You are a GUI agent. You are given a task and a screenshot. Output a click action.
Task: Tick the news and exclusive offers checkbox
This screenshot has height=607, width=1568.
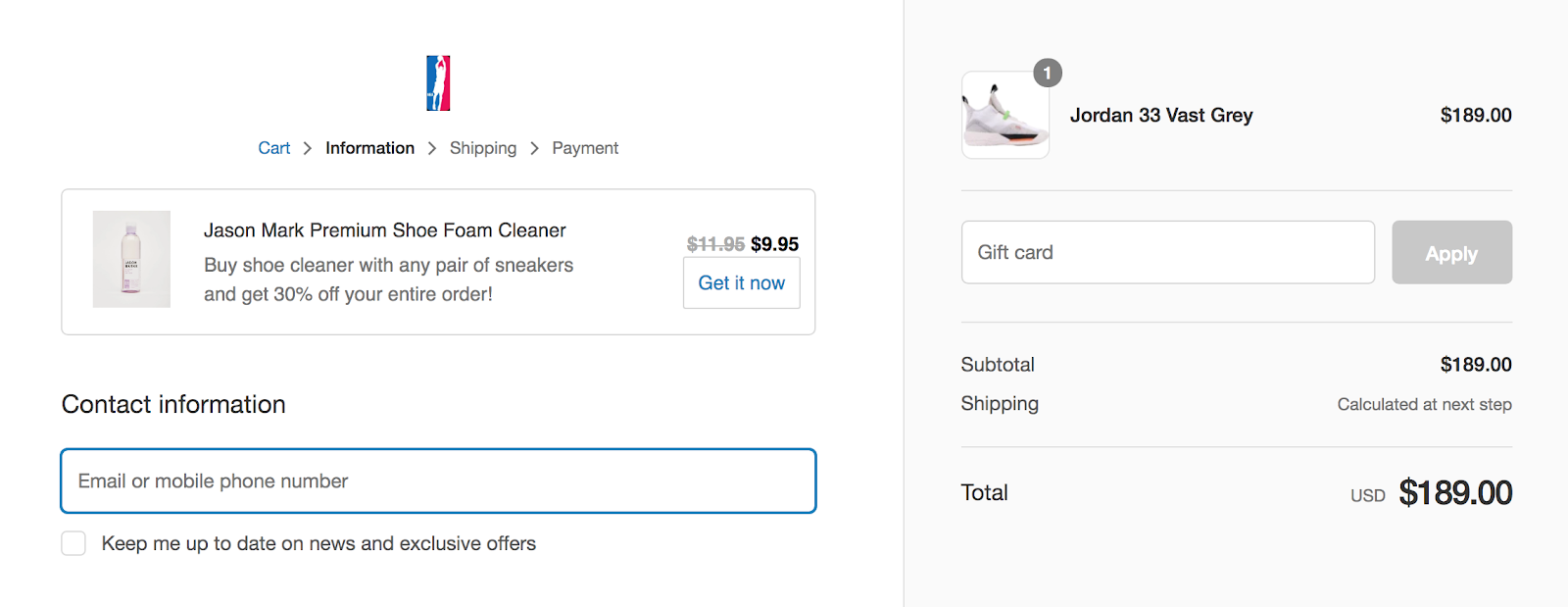click(x=73, y=543)
